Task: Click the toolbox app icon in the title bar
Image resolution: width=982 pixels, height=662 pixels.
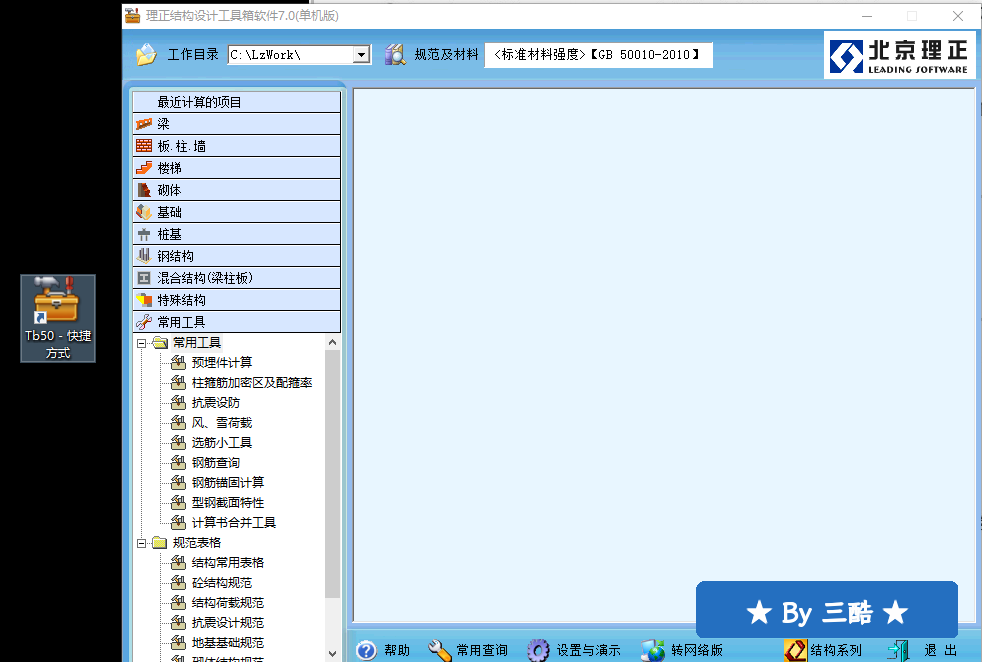Action: tap(132, 15)
